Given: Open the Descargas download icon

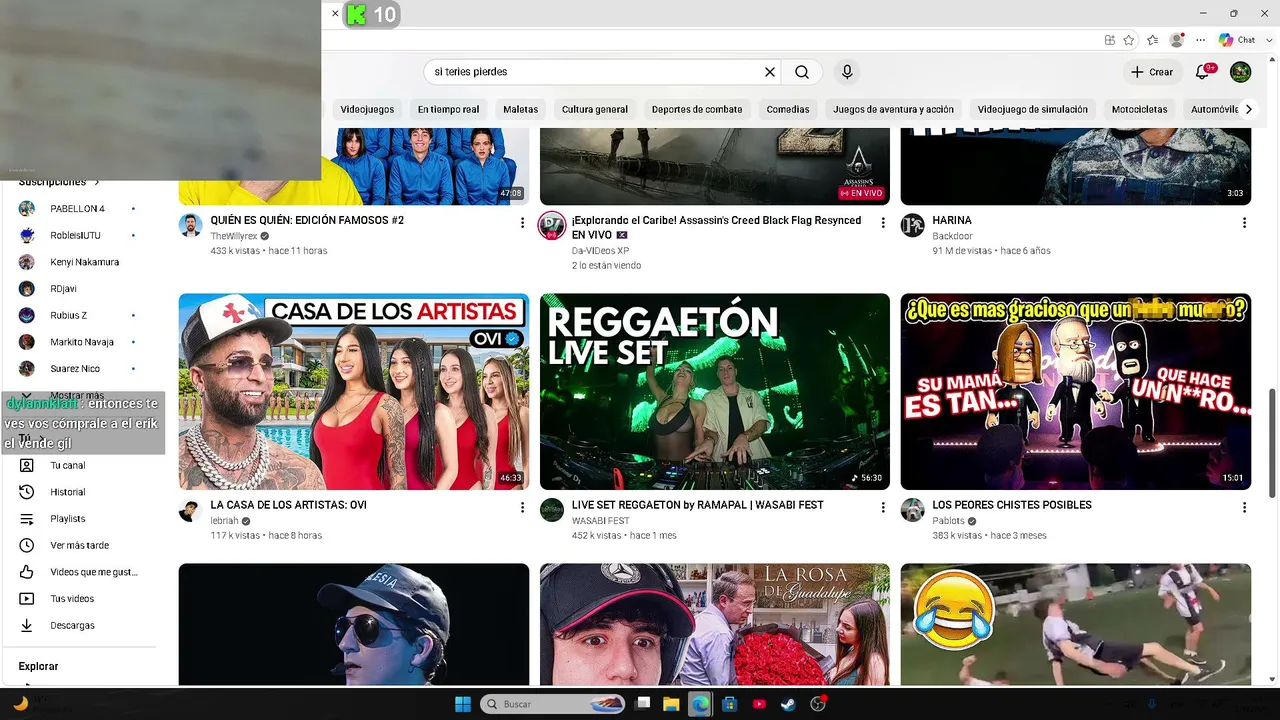Looking at the screenshot, I should coord(27,625).
